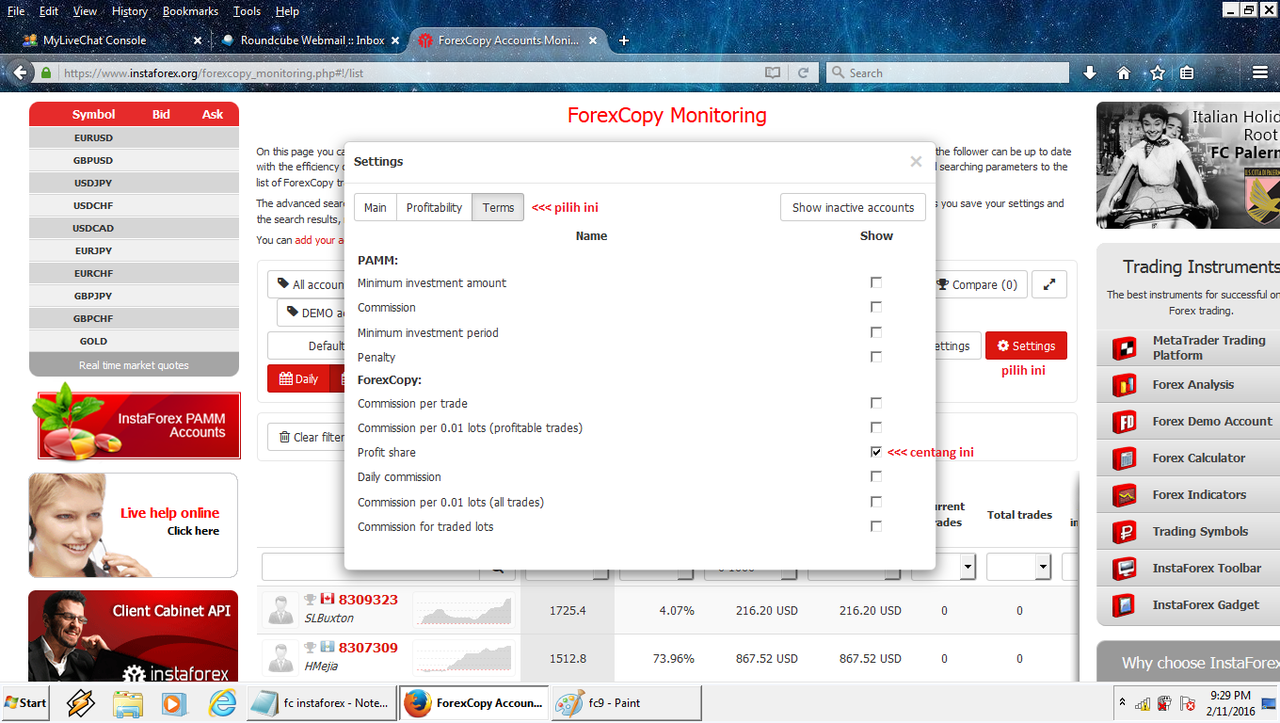
Task: Open the Total trades filter dropdown
Action: tap(1043, 567)
